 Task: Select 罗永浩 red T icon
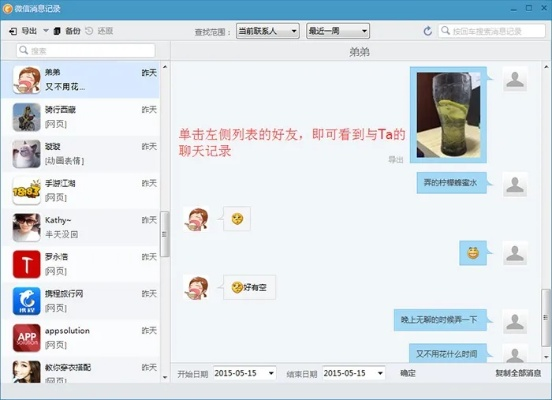(x=27, y=264)
